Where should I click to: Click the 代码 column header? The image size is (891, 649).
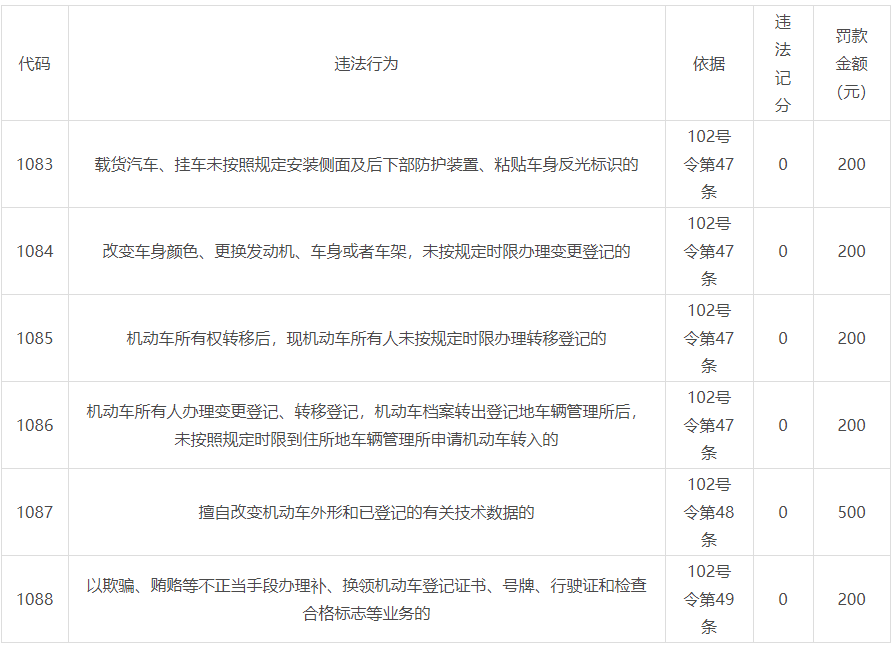34,64
